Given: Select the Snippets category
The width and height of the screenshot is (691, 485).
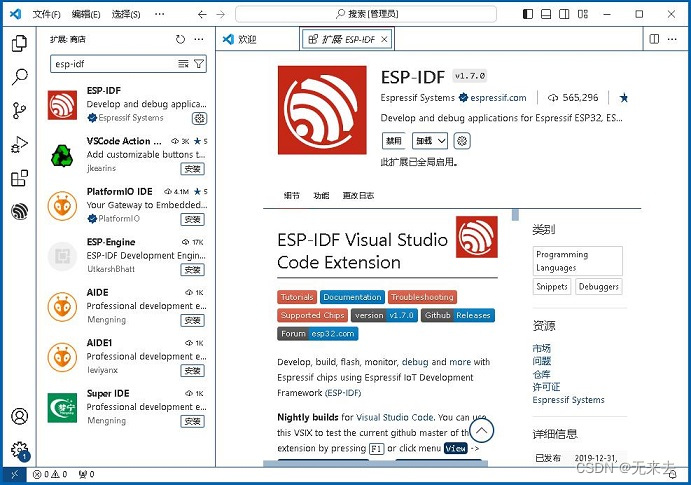Looking at the screenshot, I should [552, 286].
